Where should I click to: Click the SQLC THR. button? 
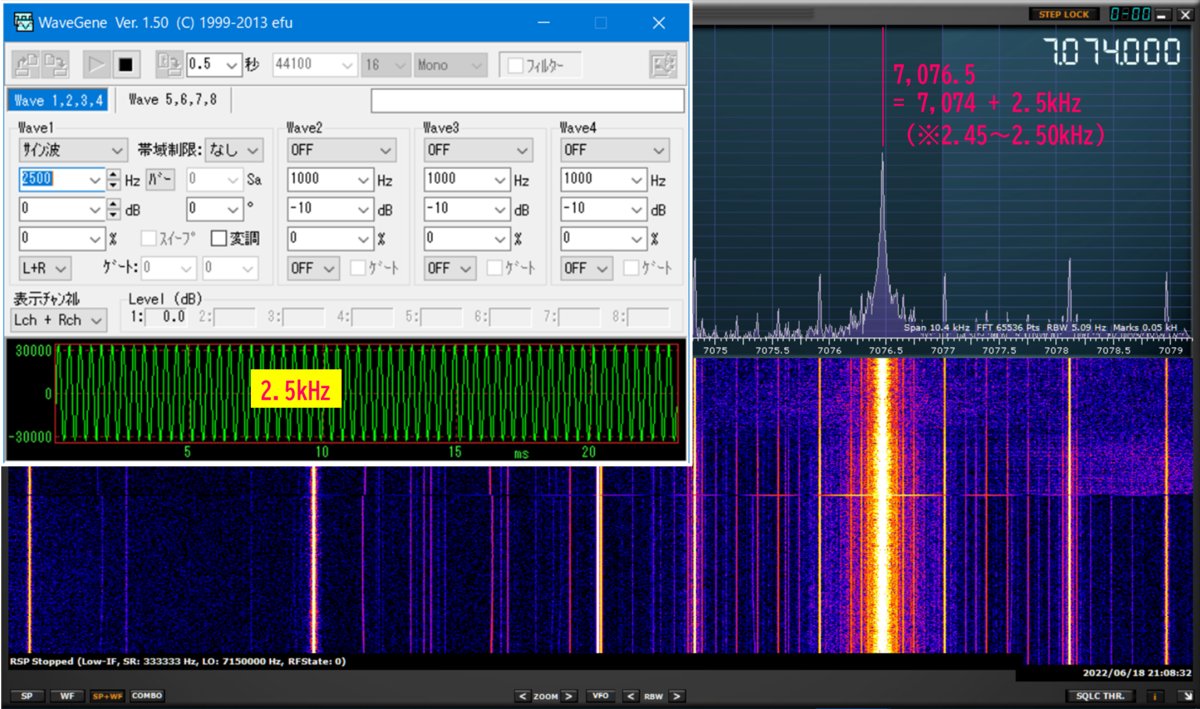(1101, 696)
